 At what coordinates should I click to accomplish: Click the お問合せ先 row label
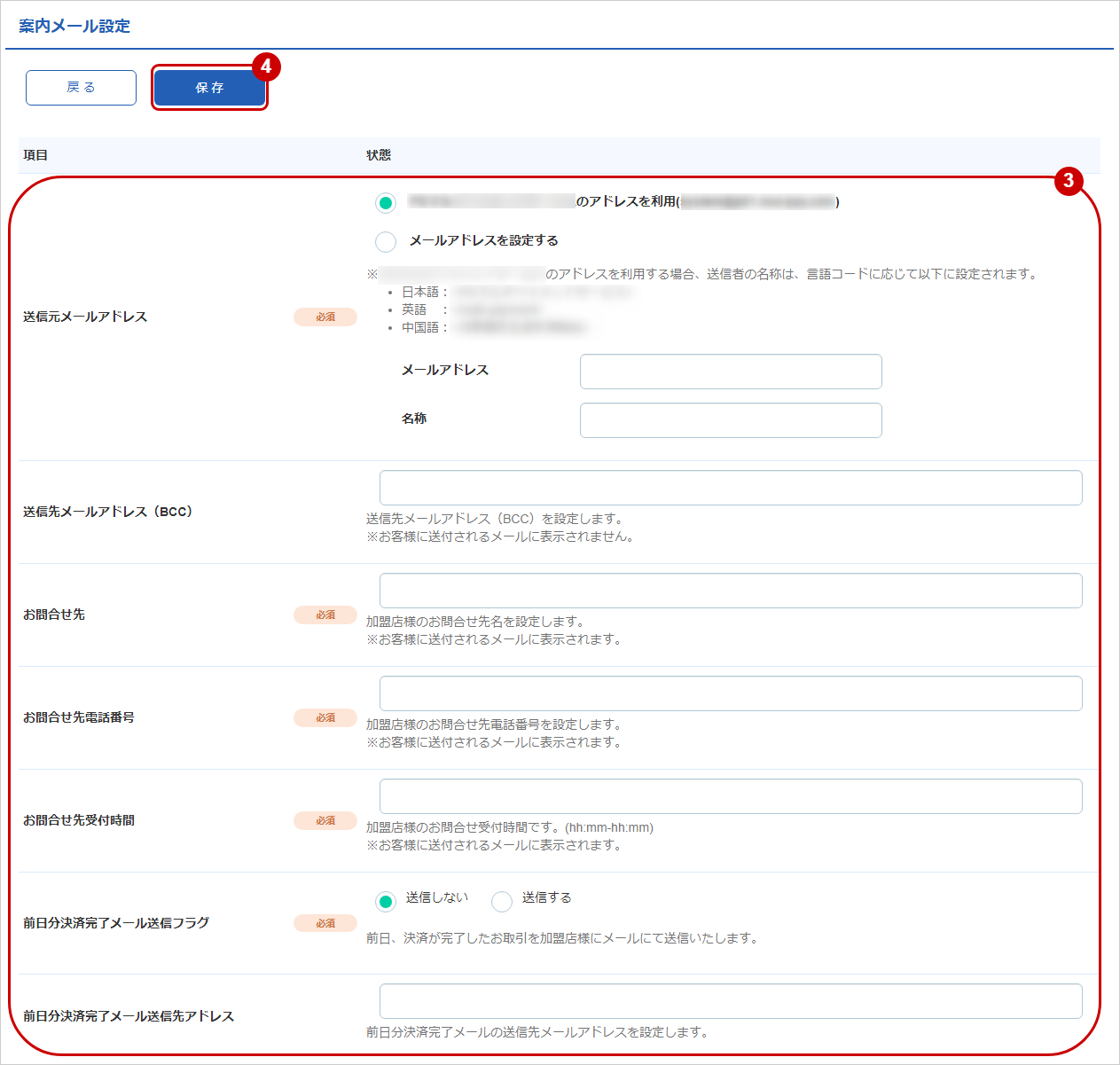point(54,615)
